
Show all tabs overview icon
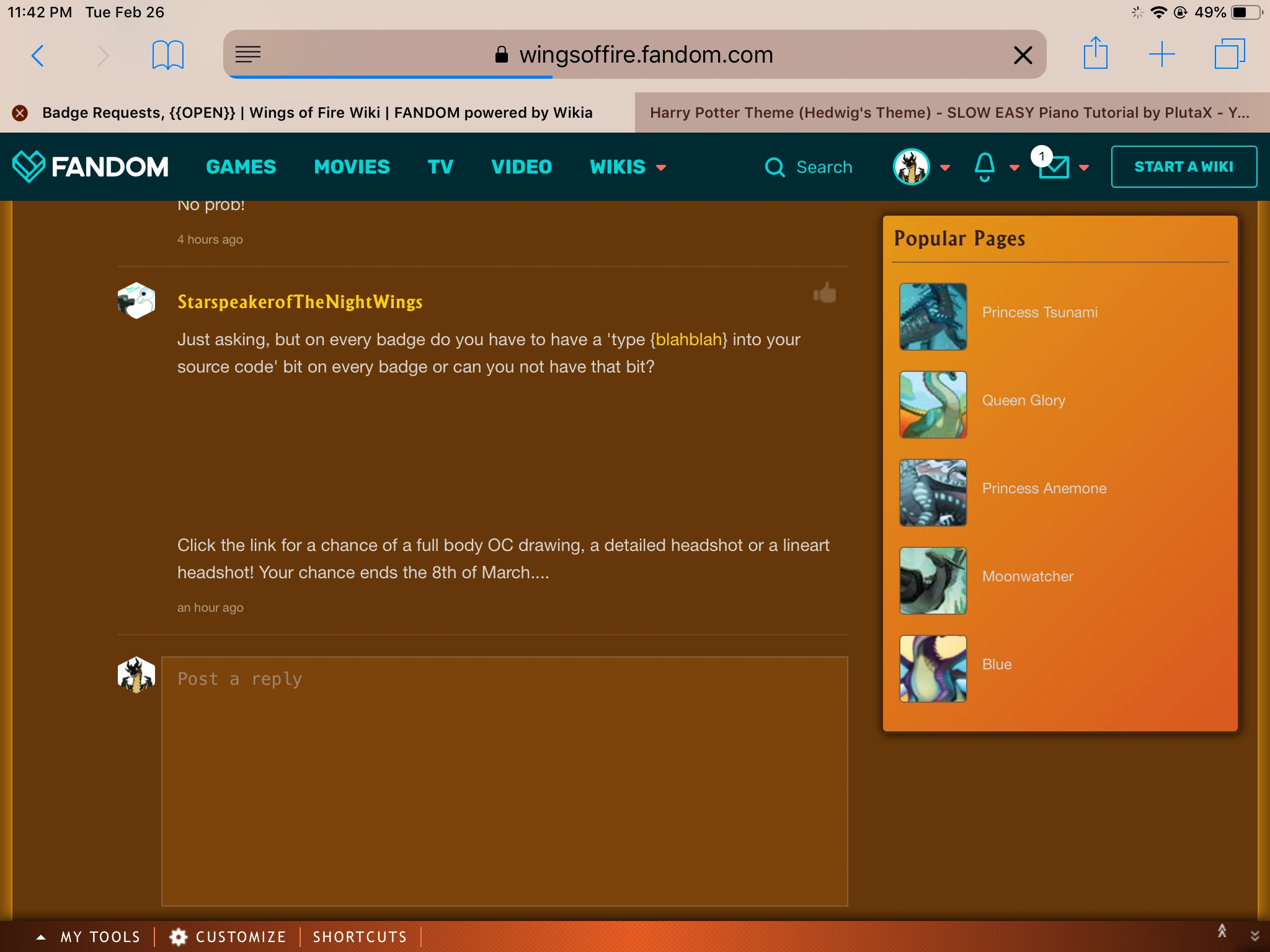point(1229,55)
